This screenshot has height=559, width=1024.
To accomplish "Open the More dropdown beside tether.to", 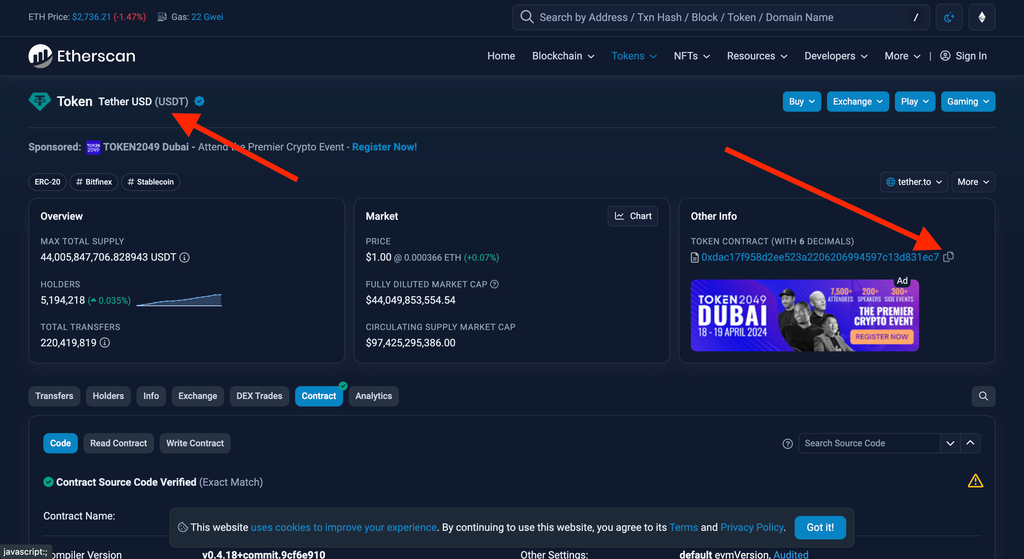I will pos(973,182).
